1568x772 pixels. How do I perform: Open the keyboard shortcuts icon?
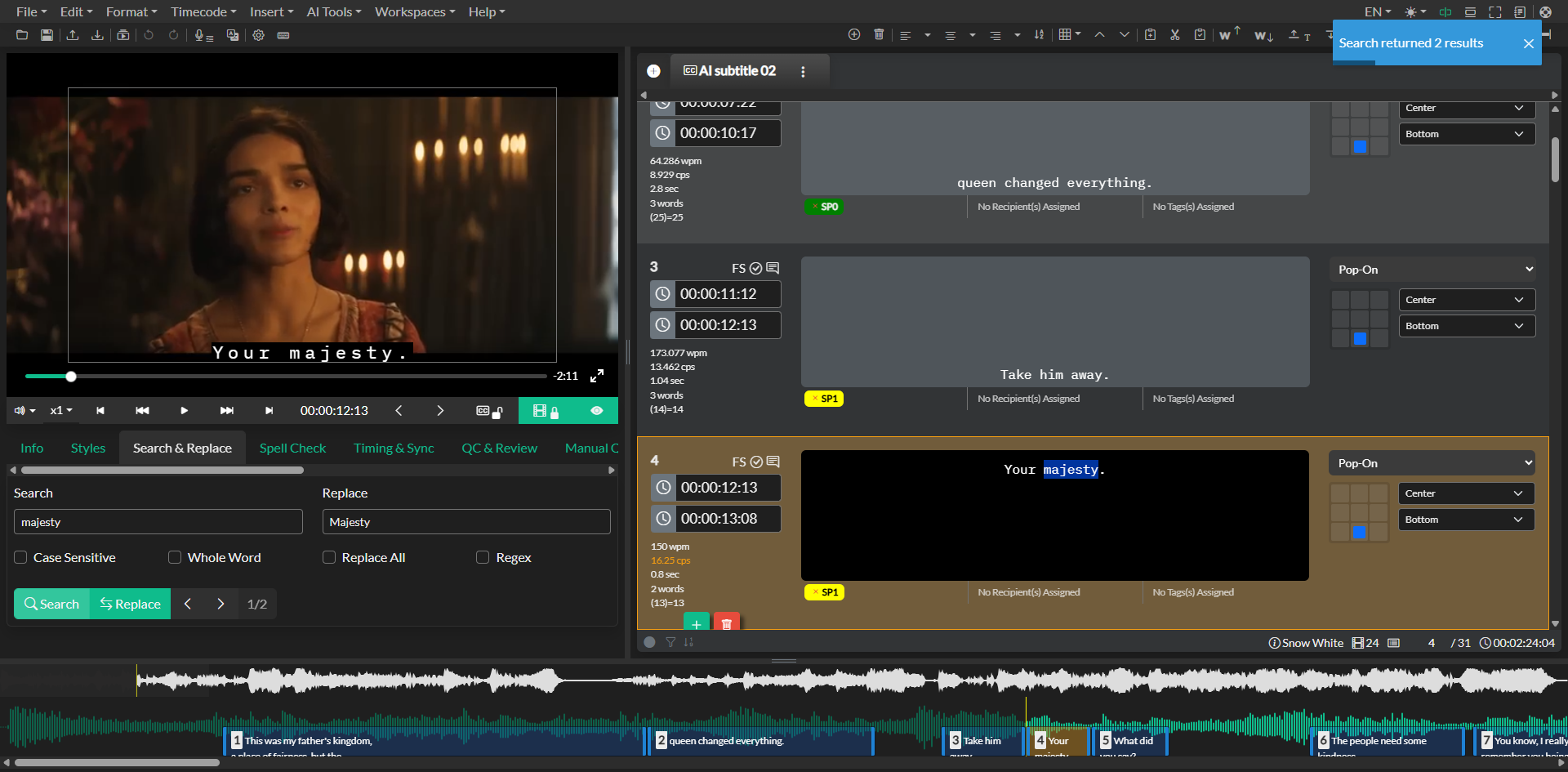(283, 35)
